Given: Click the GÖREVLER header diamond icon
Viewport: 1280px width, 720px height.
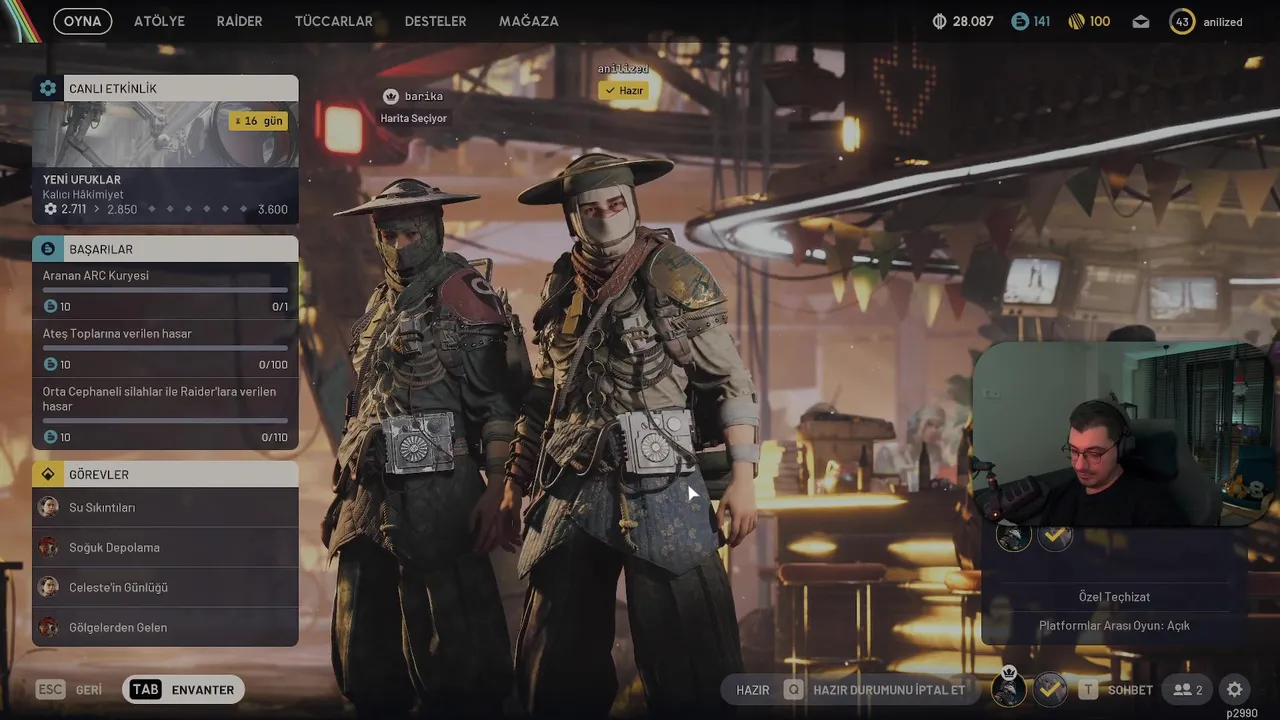Looking at the screenshot, I should pyautogui.click(x=48, y=474).
